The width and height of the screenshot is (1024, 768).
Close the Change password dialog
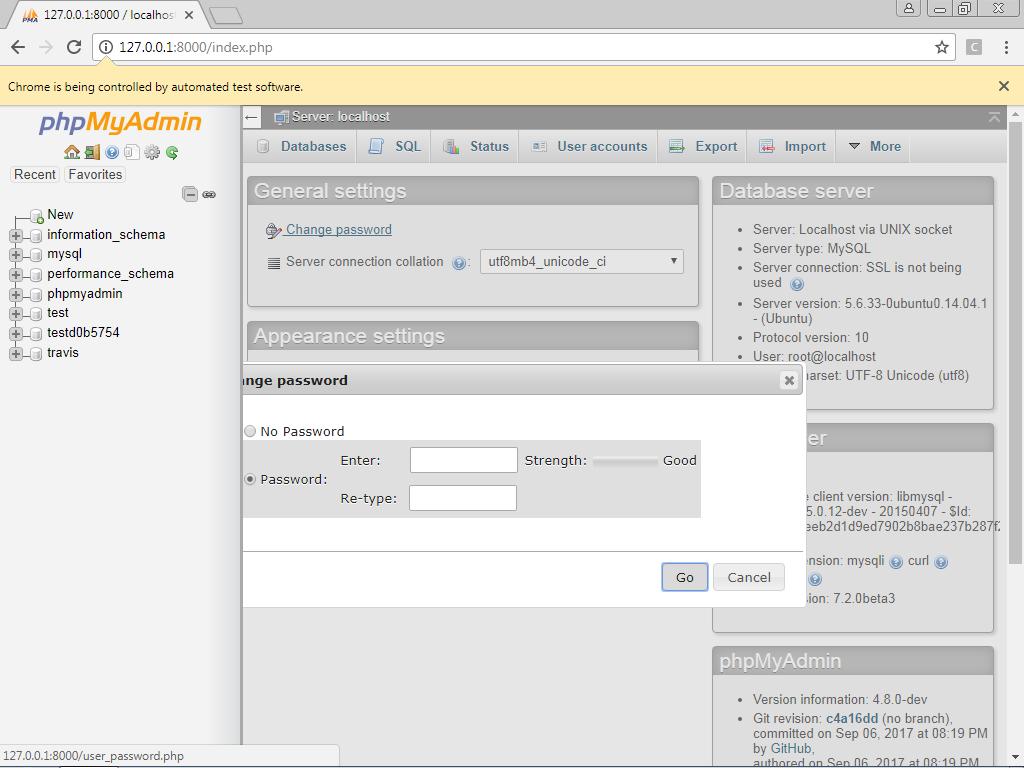(789, 380)
